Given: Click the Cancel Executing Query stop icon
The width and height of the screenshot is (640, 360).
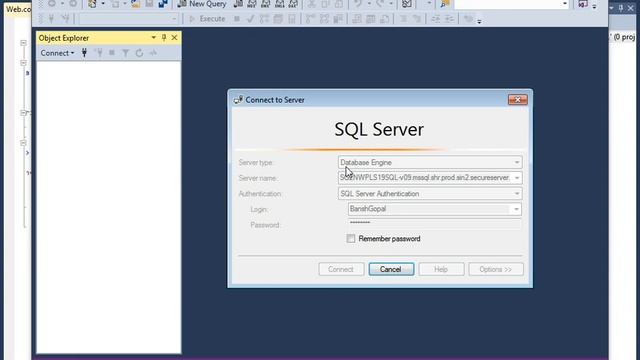Looking at the screenshot, I should point(237,19).
